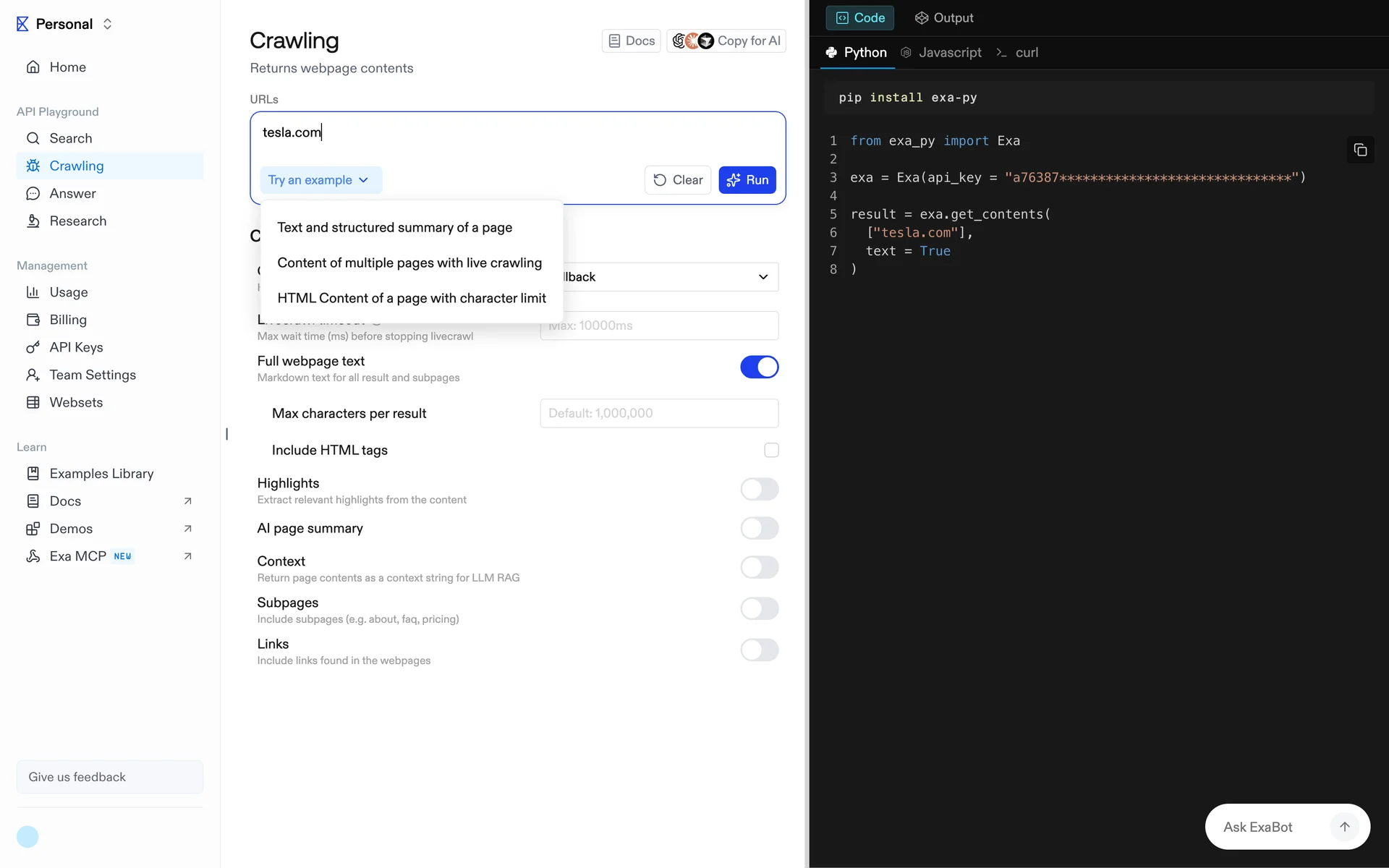Click the Exa MCP external-link arrow

pyautogui.click(x=188, y=556)
